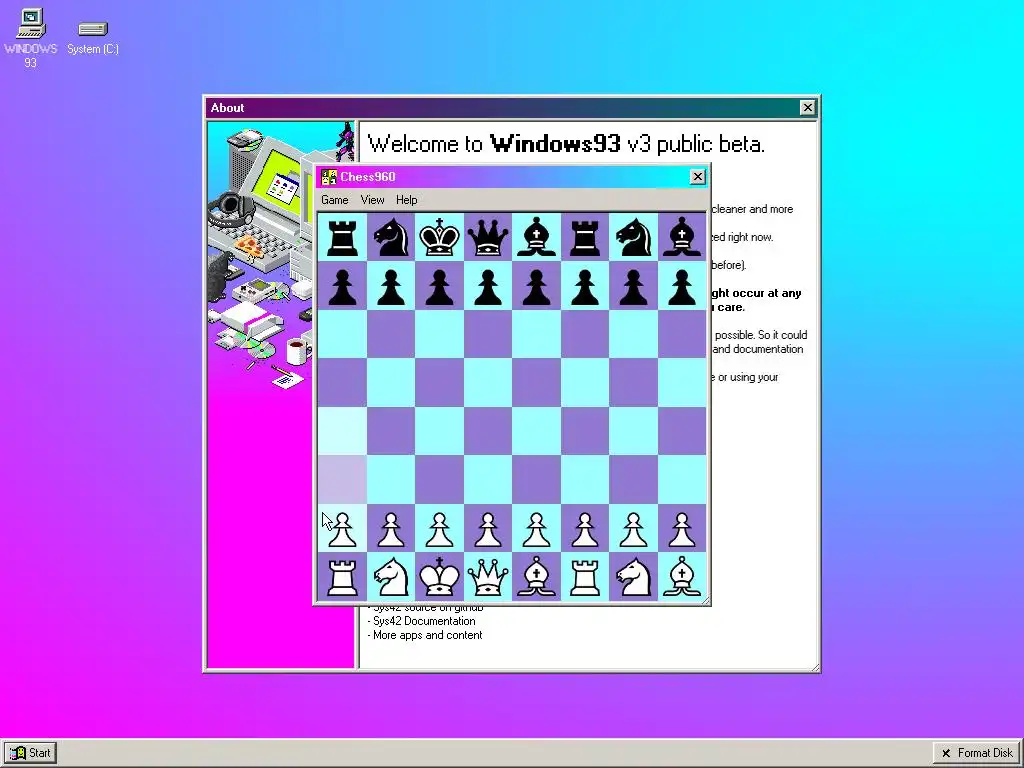Select the black pawn in front of the black queen

[x=488, y=287]
